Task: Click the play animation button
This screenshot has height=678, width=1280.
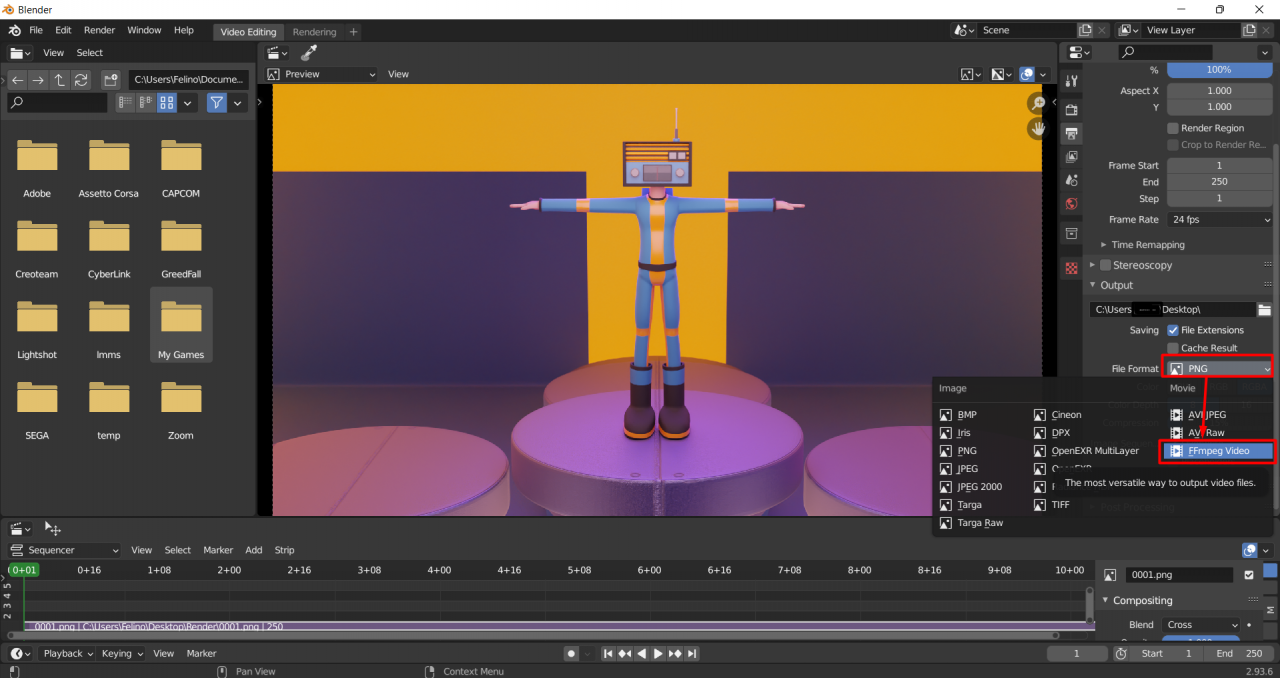Action: coord(658,654)
